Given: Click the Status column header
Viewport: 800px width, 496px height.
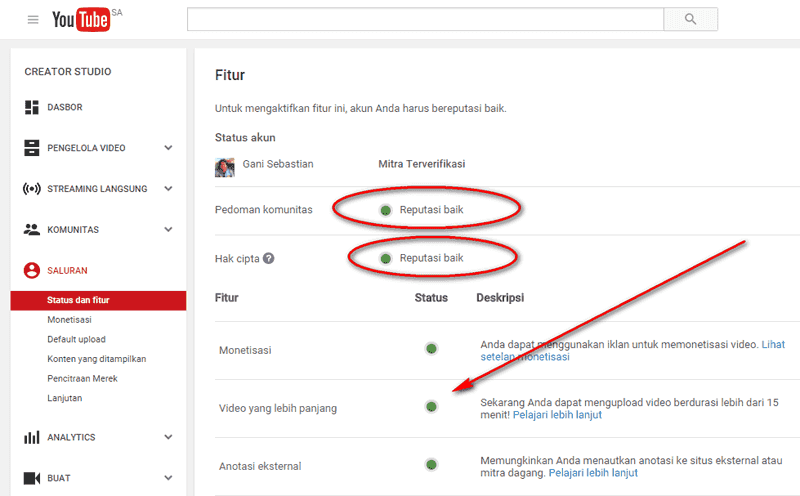Looking at the screenshot, I should pos(431,298).
